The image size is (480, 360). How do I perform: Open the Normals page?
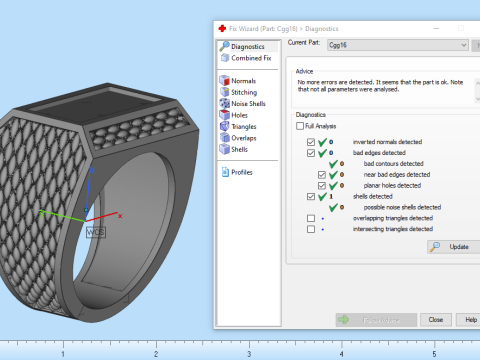coord(244,81)
